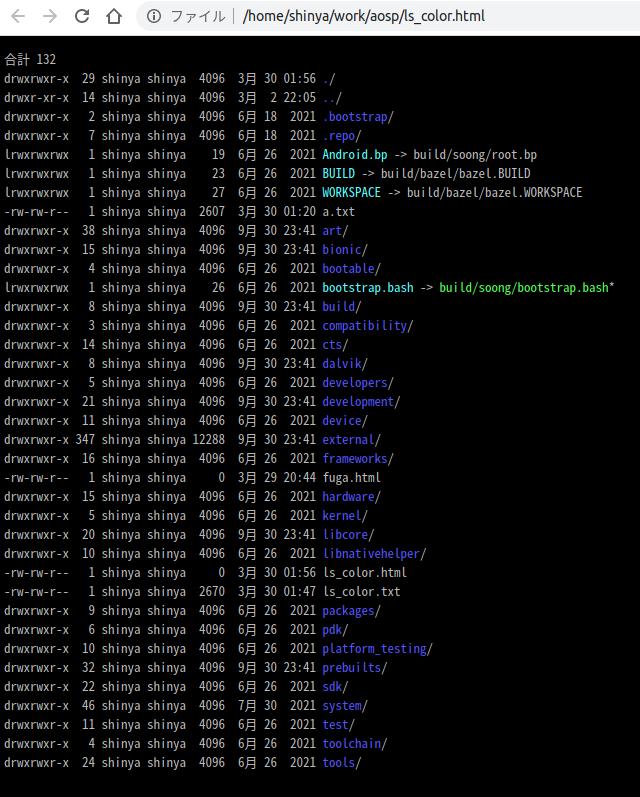This screenshot has height=797, width=640.
Task: Click the 'BUILD' symlink name
Action: tap(339, 174)
